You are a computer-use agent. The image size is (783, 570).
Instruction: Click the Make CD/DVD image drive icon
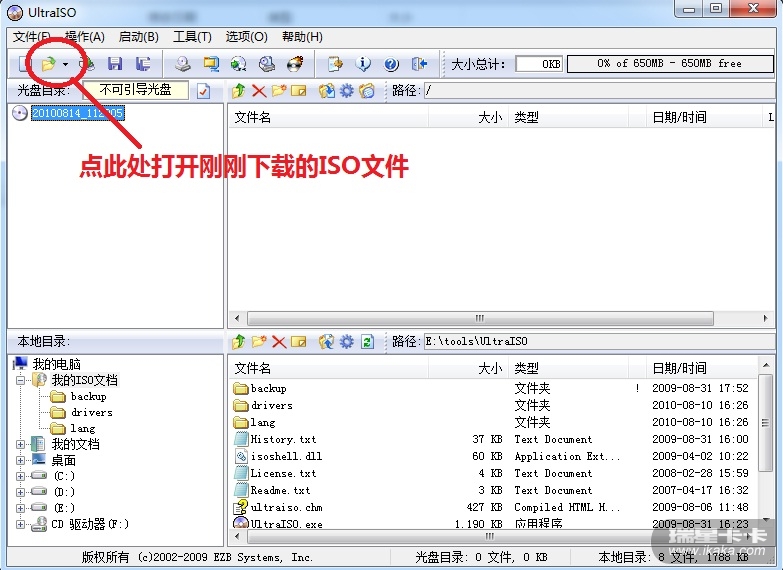[x=182, y=63]
